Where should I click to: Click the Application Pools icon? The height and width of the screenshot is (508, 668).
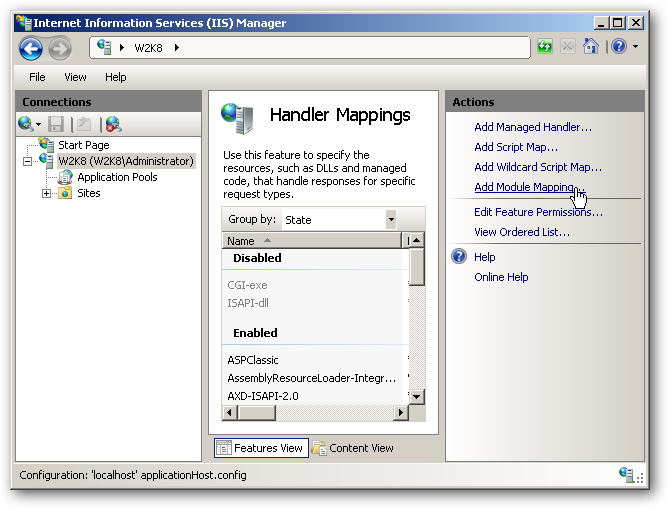click(x=65, y=177)
